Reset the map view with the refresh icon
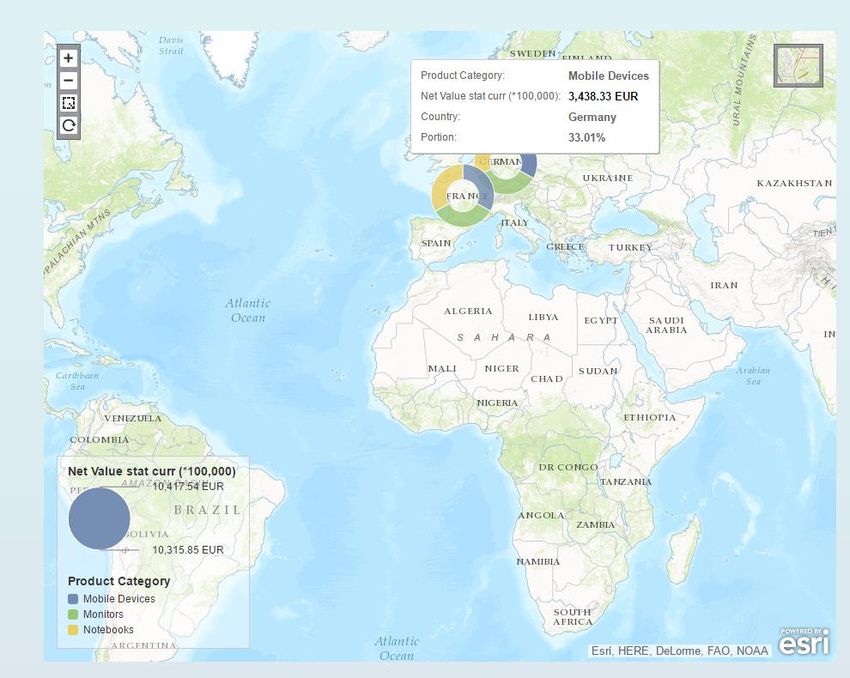850x678 pixels. (x=69, y=126)
